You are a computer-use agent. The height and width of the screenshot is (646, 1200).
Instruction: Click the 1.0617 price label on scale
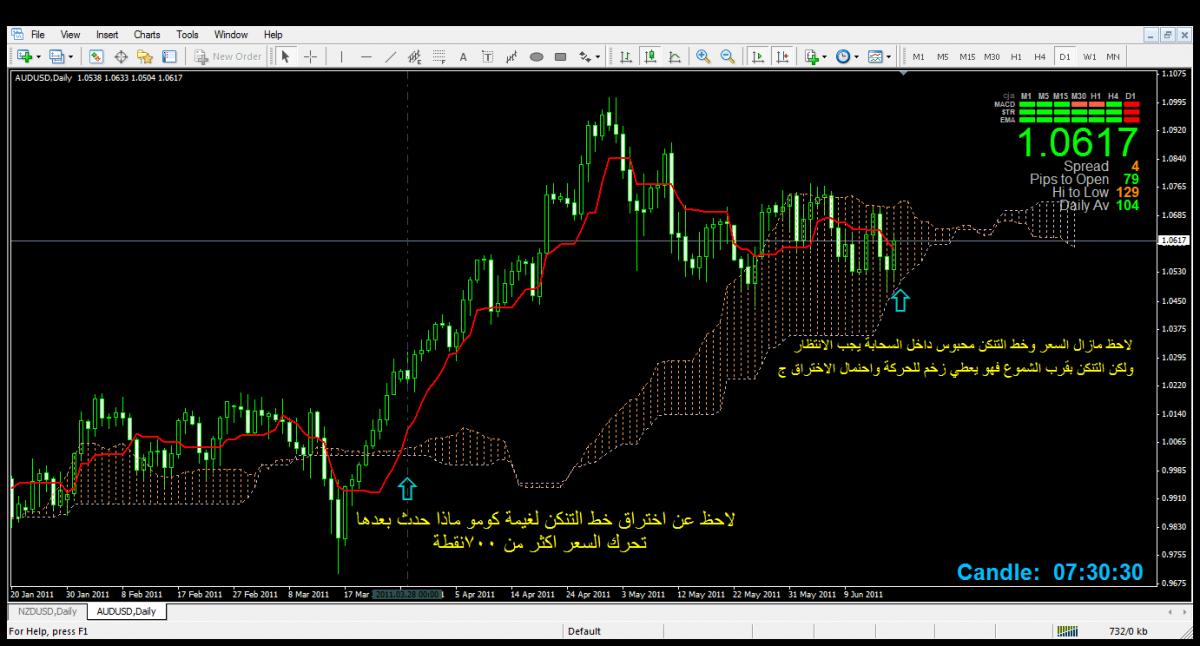(1176, 241)
